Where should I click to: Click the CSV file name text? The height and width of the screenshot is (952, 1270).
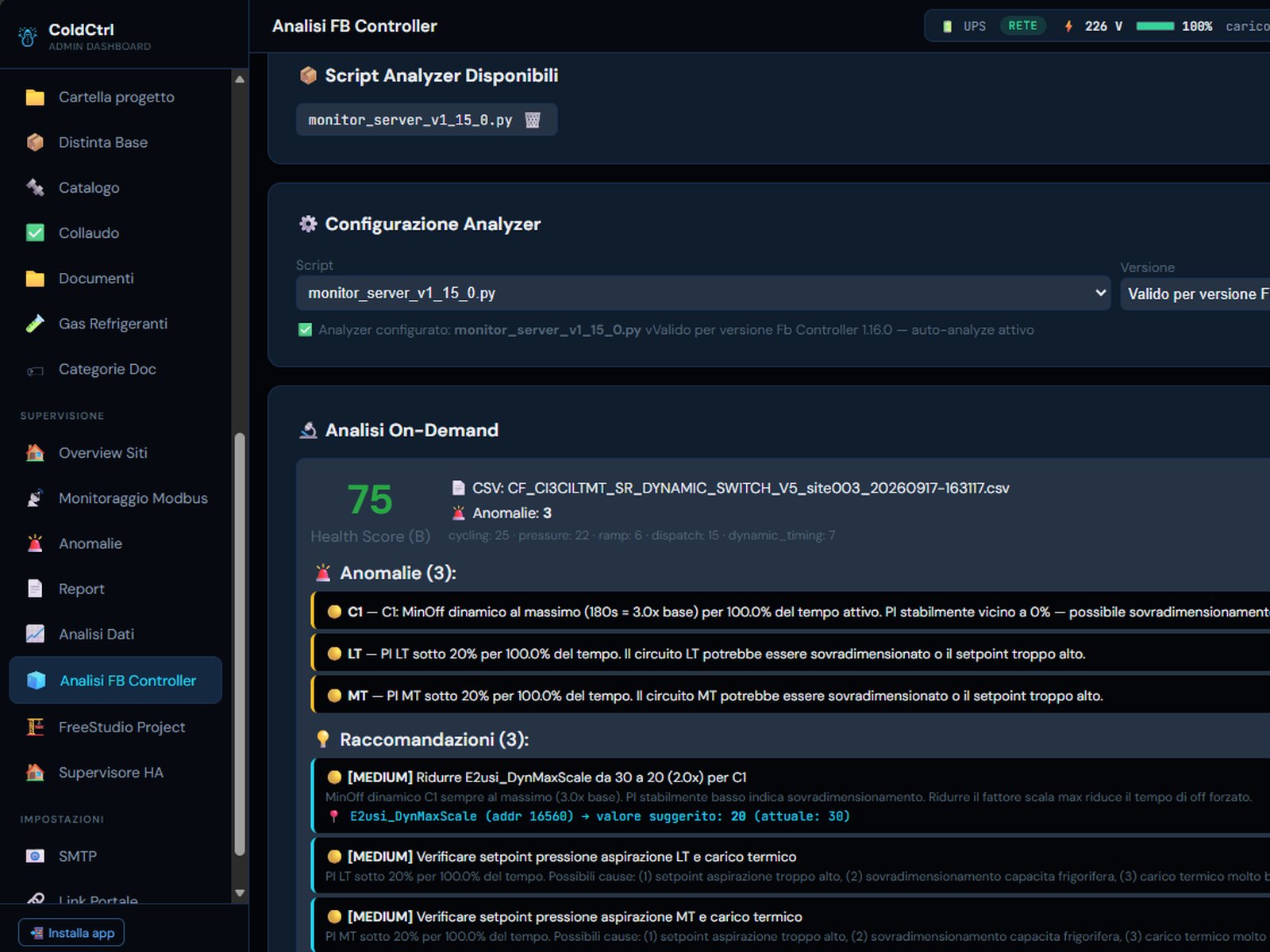[741, 488]
